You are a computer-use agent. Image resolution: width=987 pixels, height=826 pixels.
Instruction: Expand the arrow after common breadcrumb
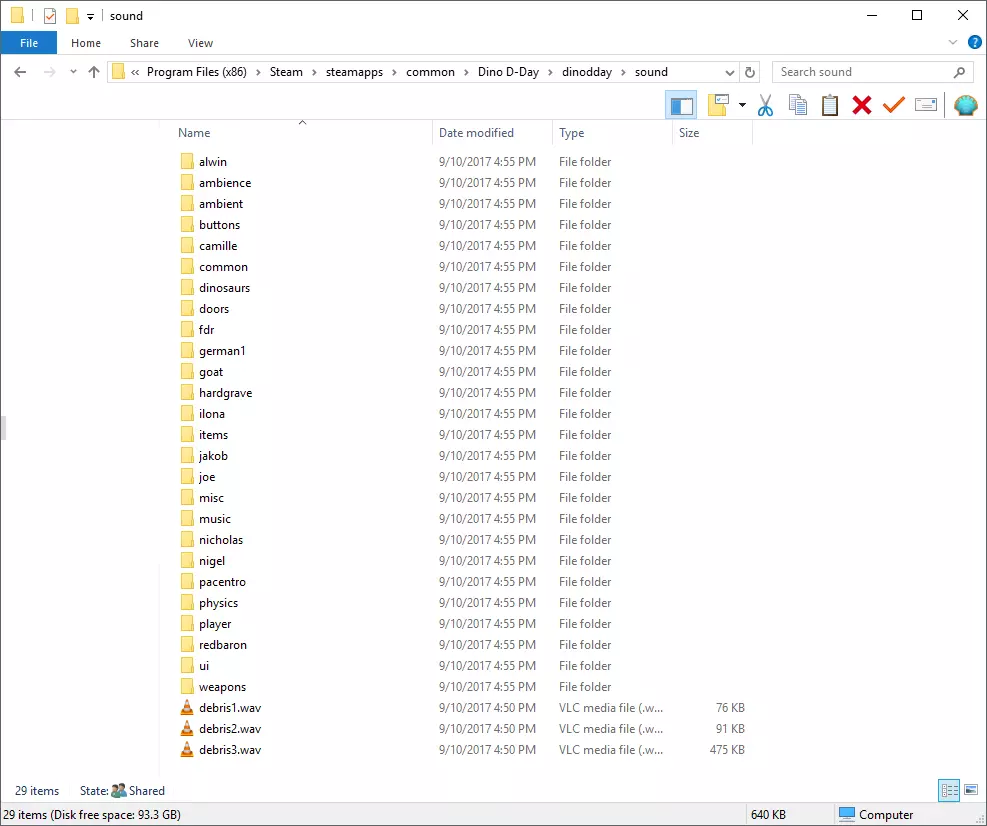tap(466, 72)
